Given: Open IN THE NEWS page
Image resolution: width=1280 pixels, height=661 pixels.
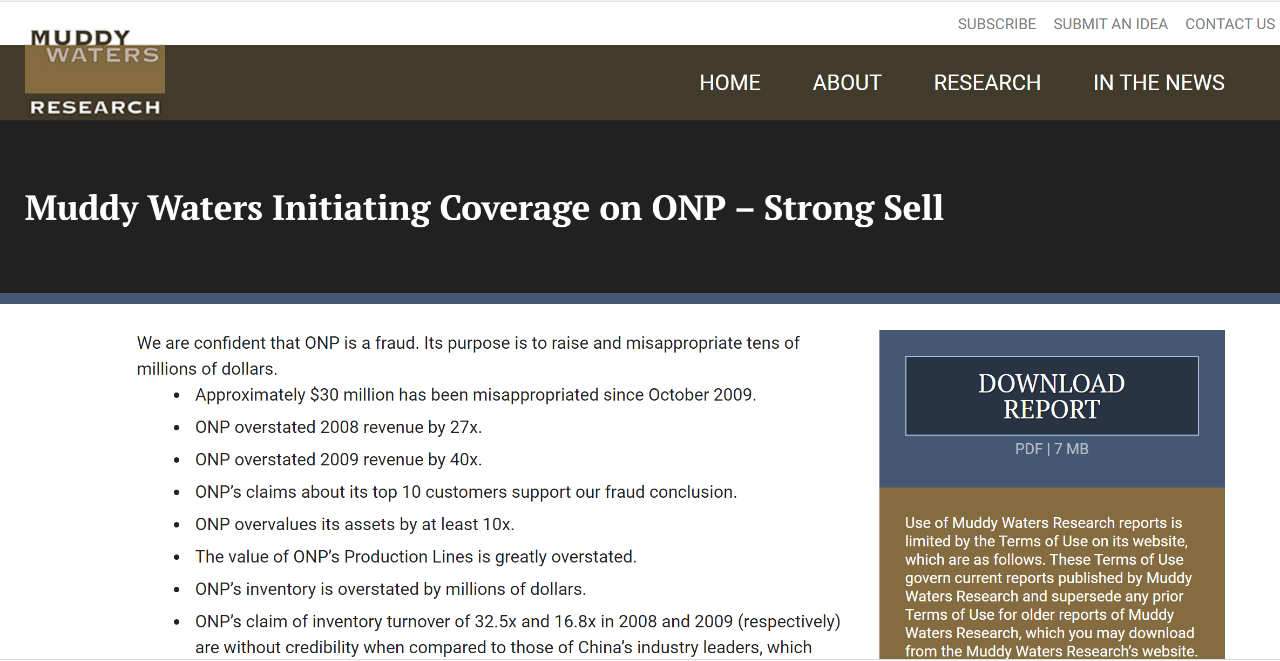Looking at the screenshot, I should tap(1159, 83).
